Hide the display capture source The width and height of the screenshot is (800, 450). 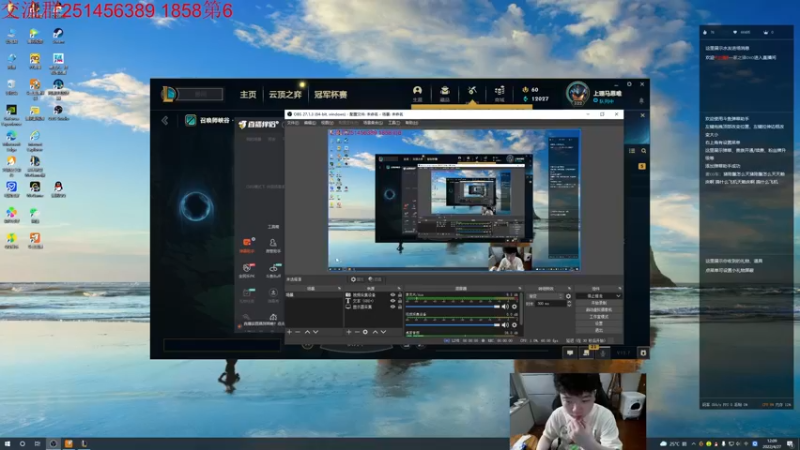coord(393,307)
